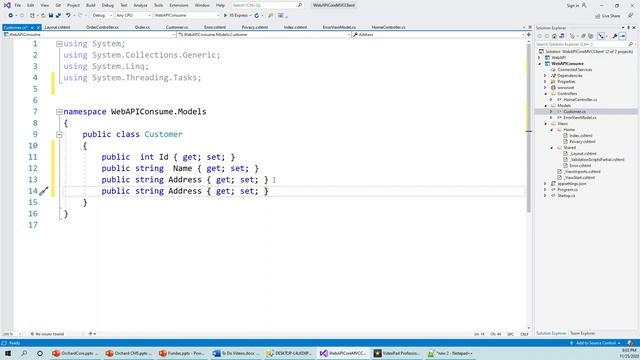Viewport: 640px width, 360px height.
Task: Open the WebAPIConsume.Models.Customer type dropdown
Action: [264, 35]
